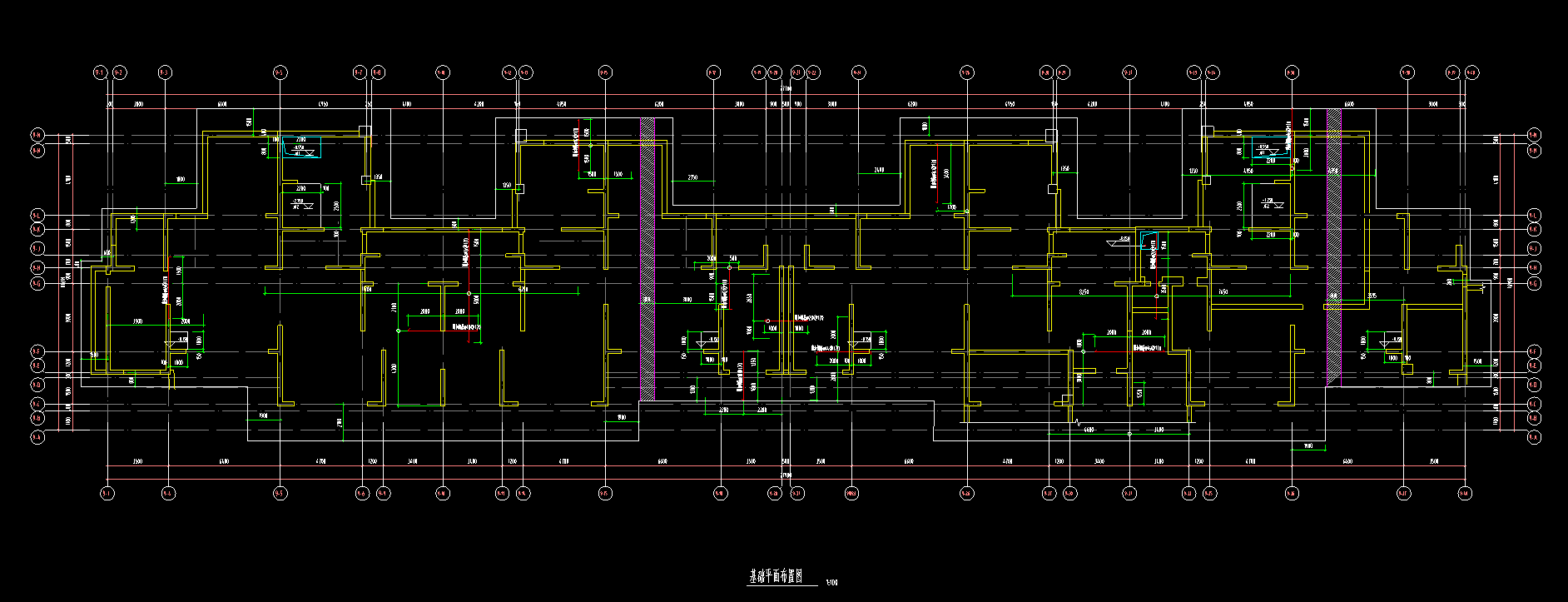Click the left-side 9-J axis bubble

pos(37,248)
